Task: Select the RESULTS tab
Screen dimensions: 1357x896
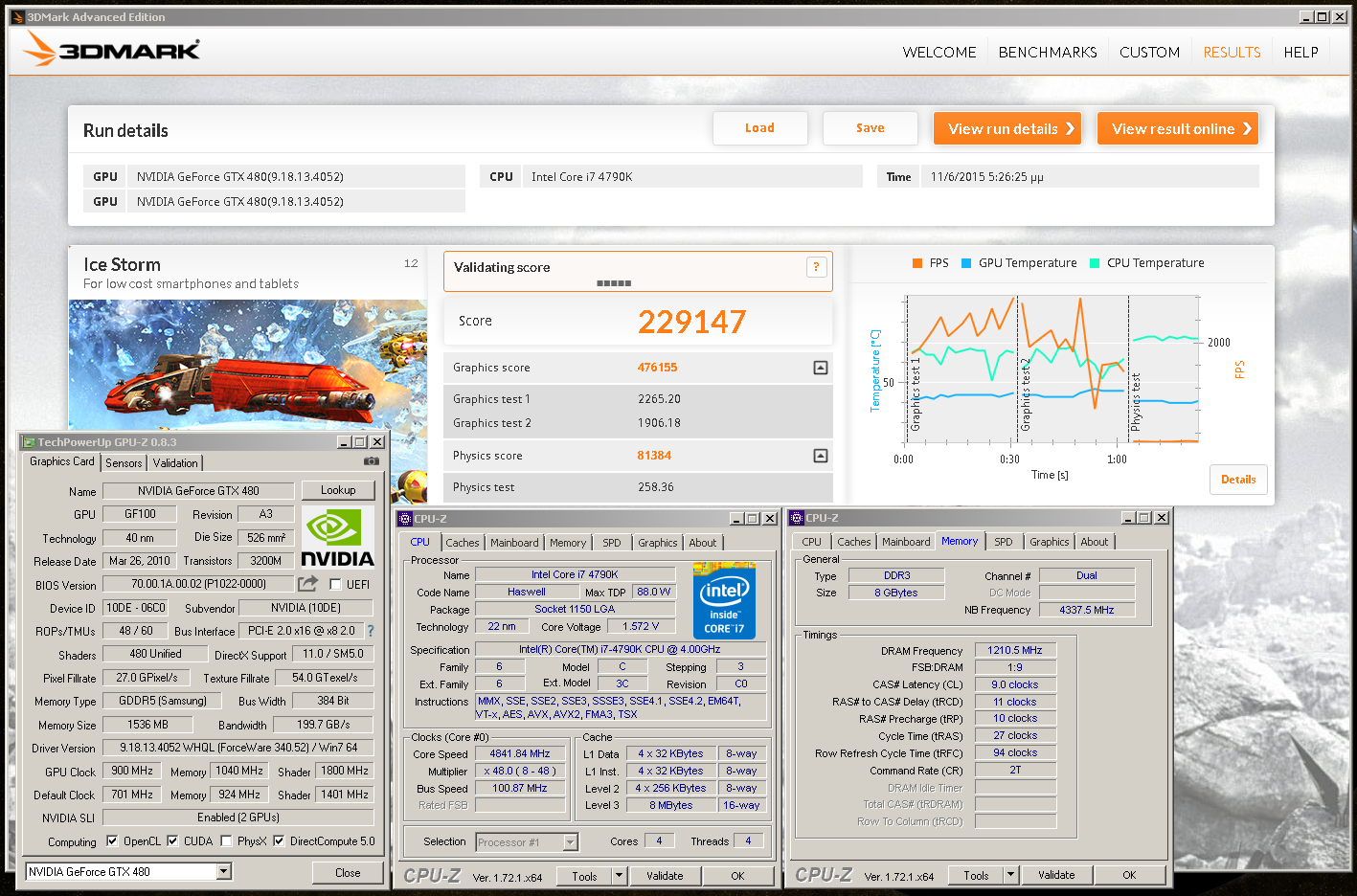Action: [1232, 53]
